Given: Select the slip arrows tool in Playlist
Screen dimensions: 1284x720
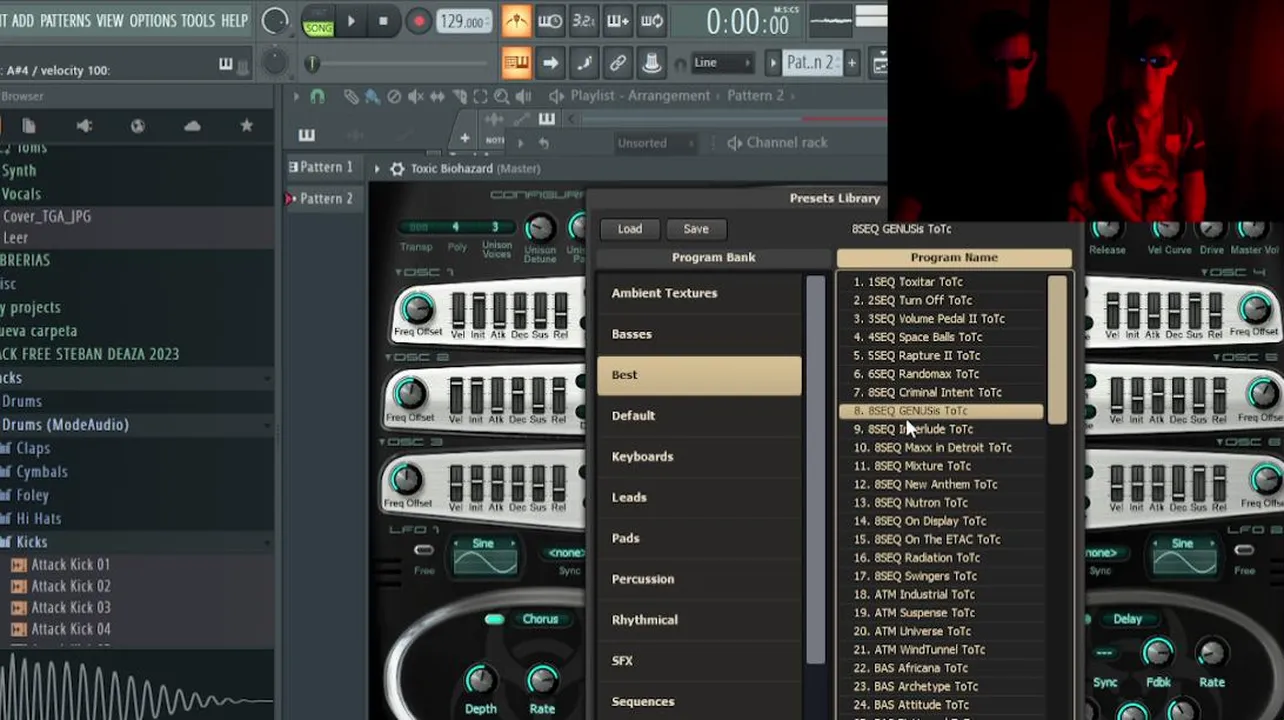Looking at the screenshot, I should click(x=437, y=97).
